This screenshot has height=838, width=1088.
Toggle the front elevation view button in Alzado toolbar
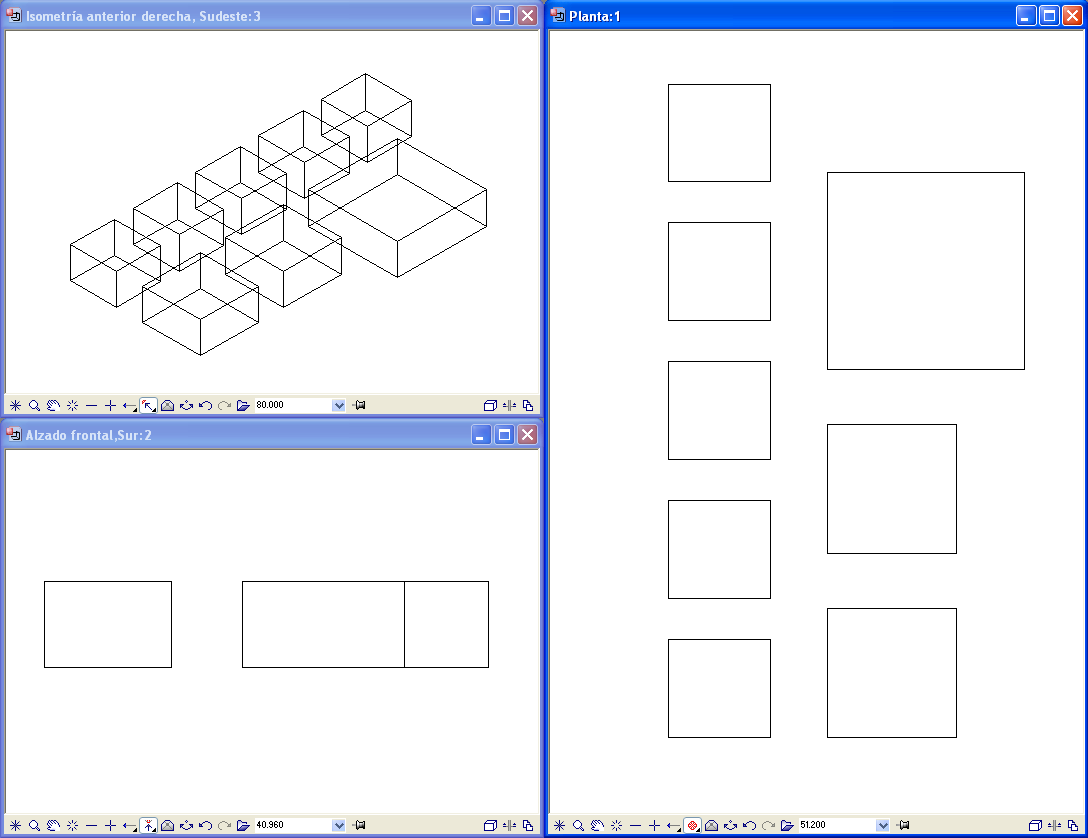click(148, 826)
